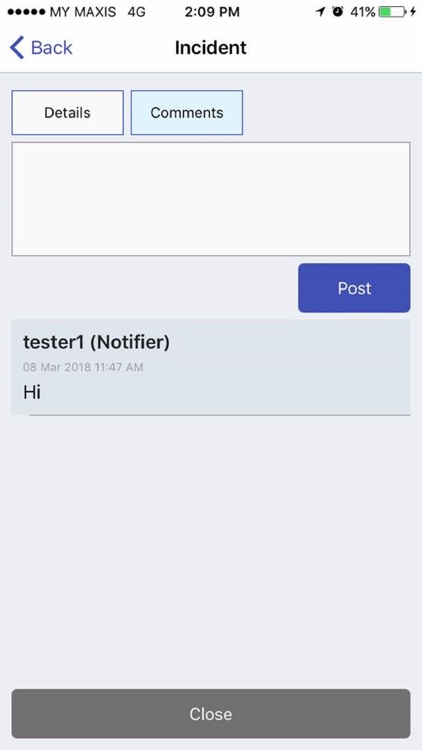This screenshot has width=422, height=750.
Task: Tap the location arrow status icon
Action: (x=320, y=12)
